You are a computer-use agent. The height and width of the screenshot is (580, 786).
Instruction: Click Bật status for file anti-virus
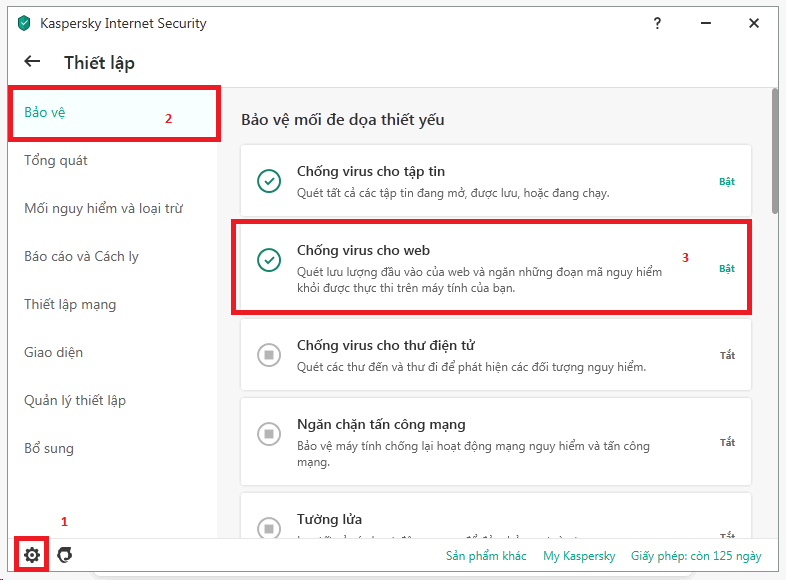click(x=727, y=181)
